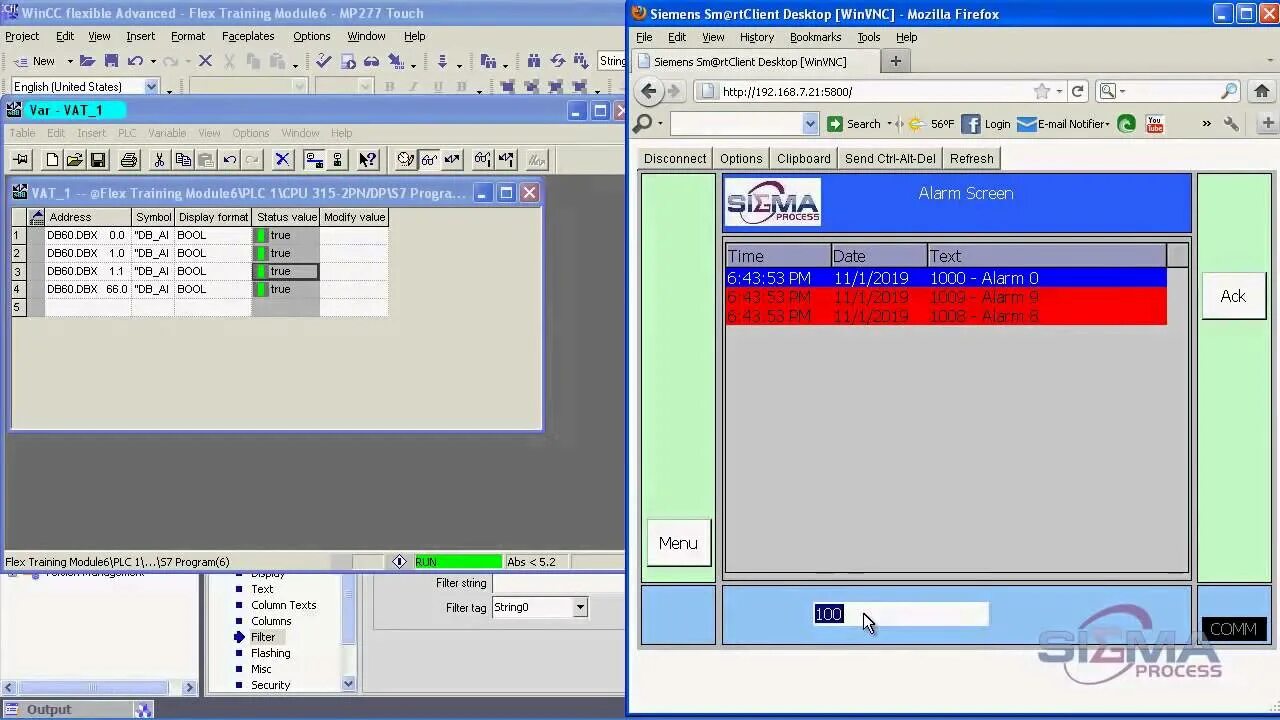Open History menu in Firefox
This screenshot has width=1280, height=720.
tap(756, 37)
